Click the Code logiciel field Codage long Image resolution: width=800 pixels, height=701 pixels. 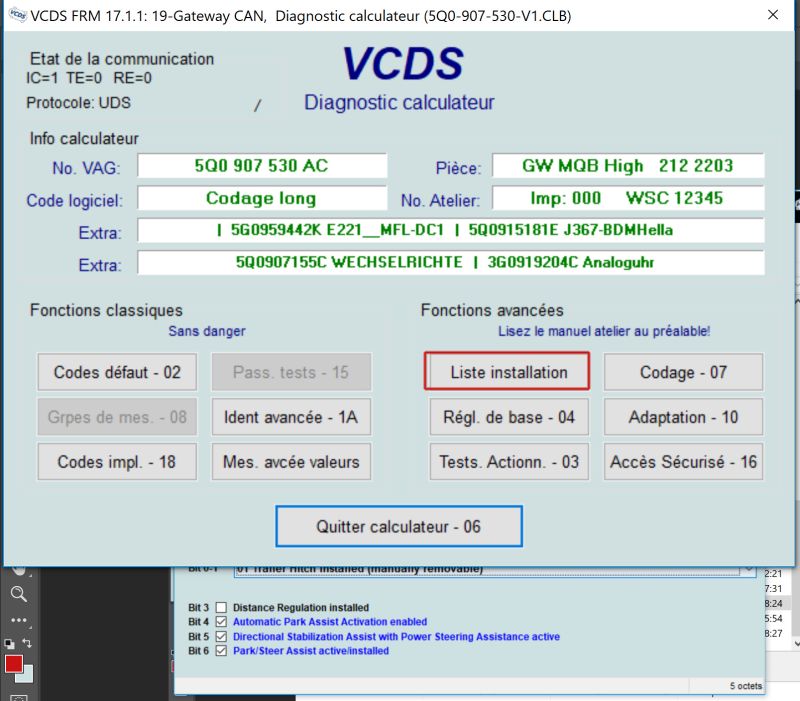[262, 198]
